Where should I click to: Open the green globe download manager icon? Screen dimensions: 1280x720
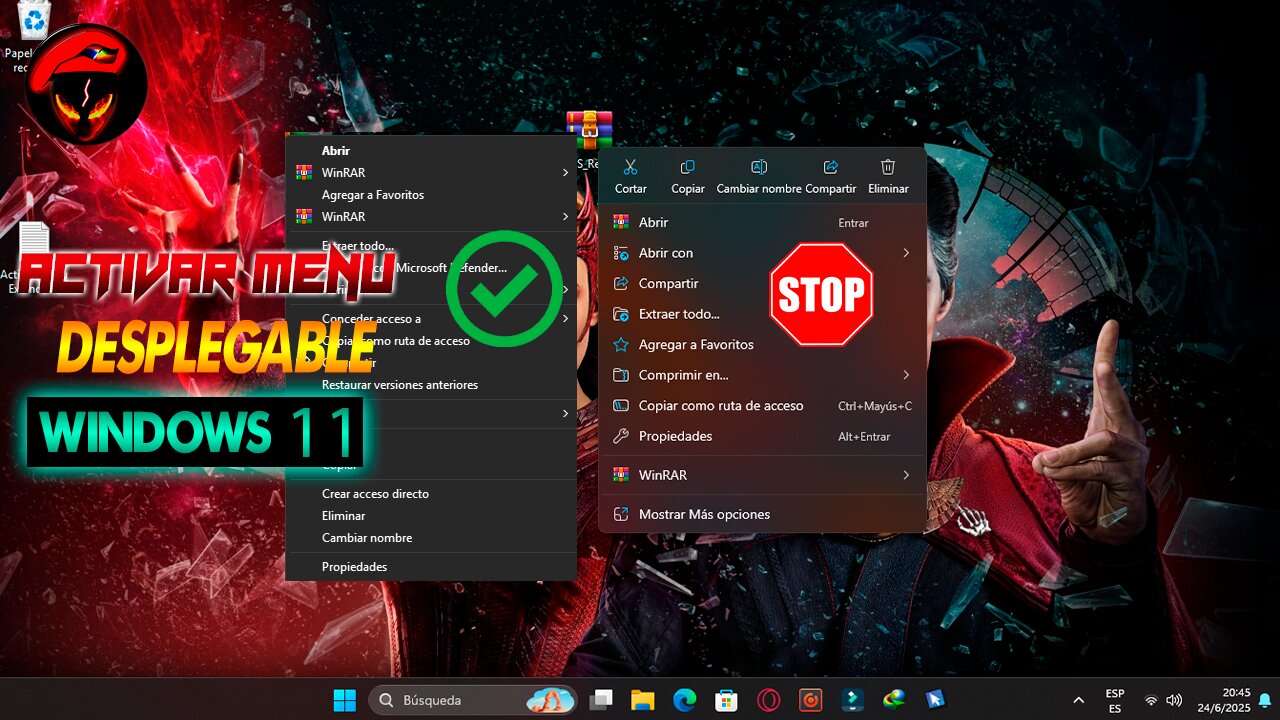pyautogui.click(x=893, y=700)
